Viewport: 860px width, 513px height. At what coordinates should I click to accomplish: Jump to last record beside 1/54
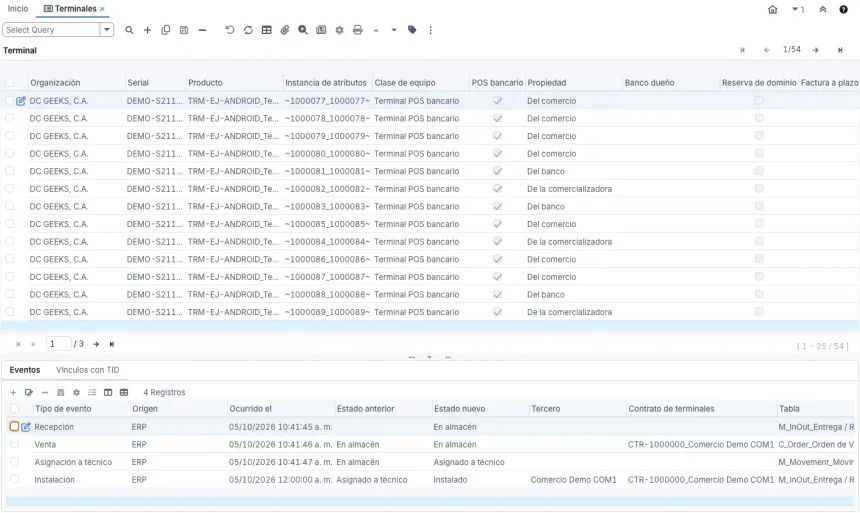tap(840, 50)
